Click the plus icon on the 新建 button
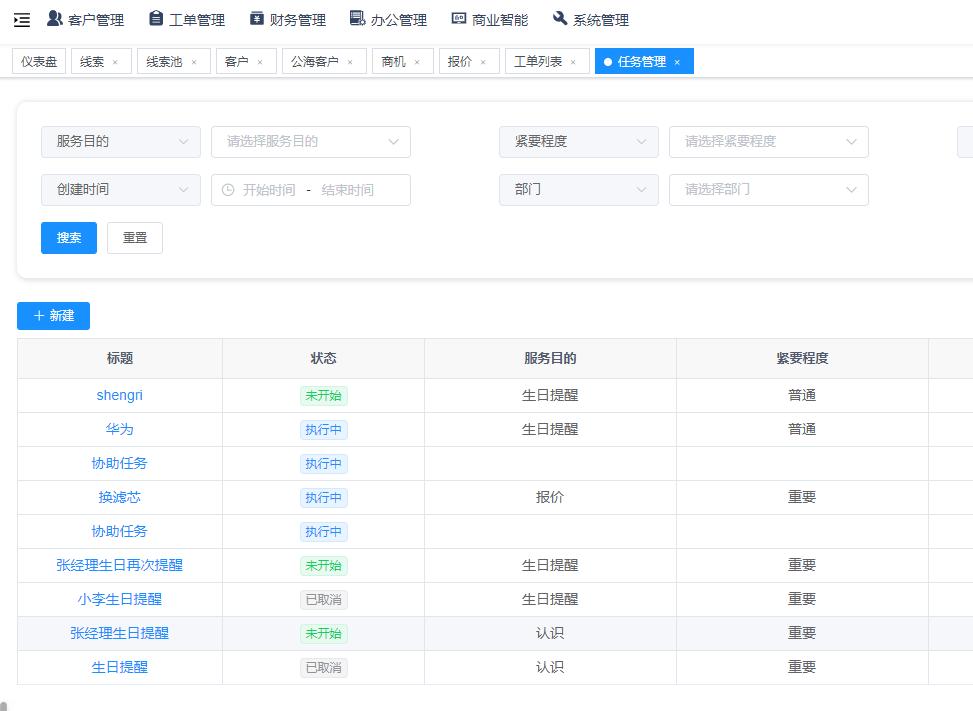The height and width of the screenshot is (711, 973). click(38, 315)
